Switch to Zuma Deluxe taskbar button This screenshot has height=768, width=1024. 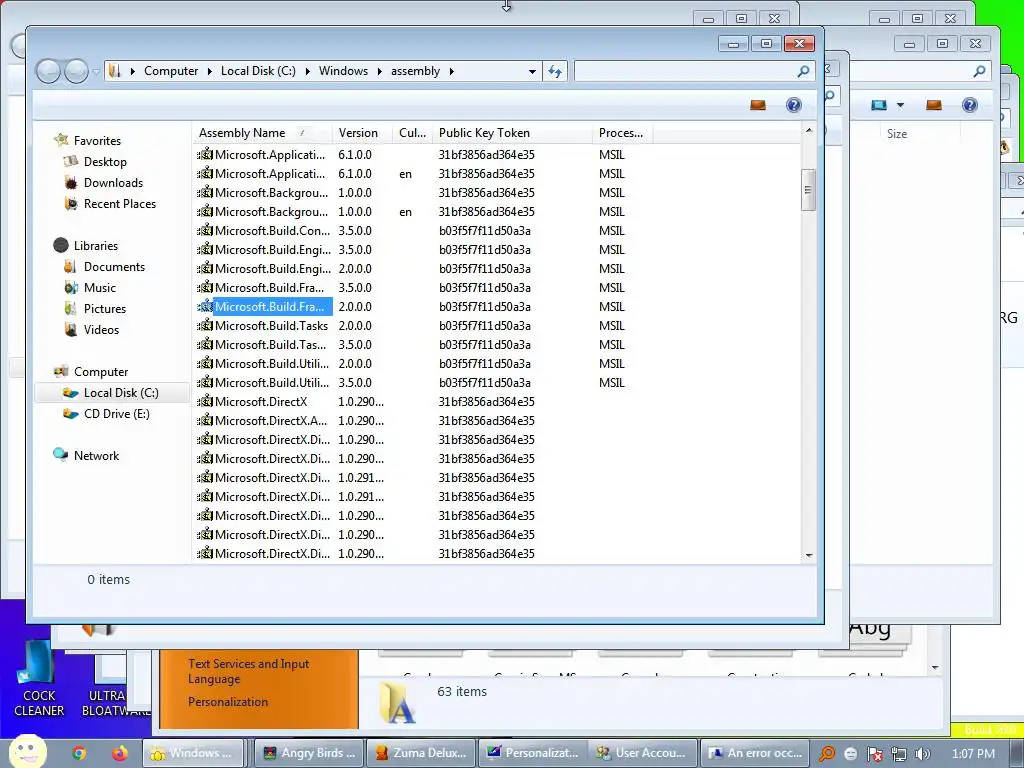(x=421, y=754)
